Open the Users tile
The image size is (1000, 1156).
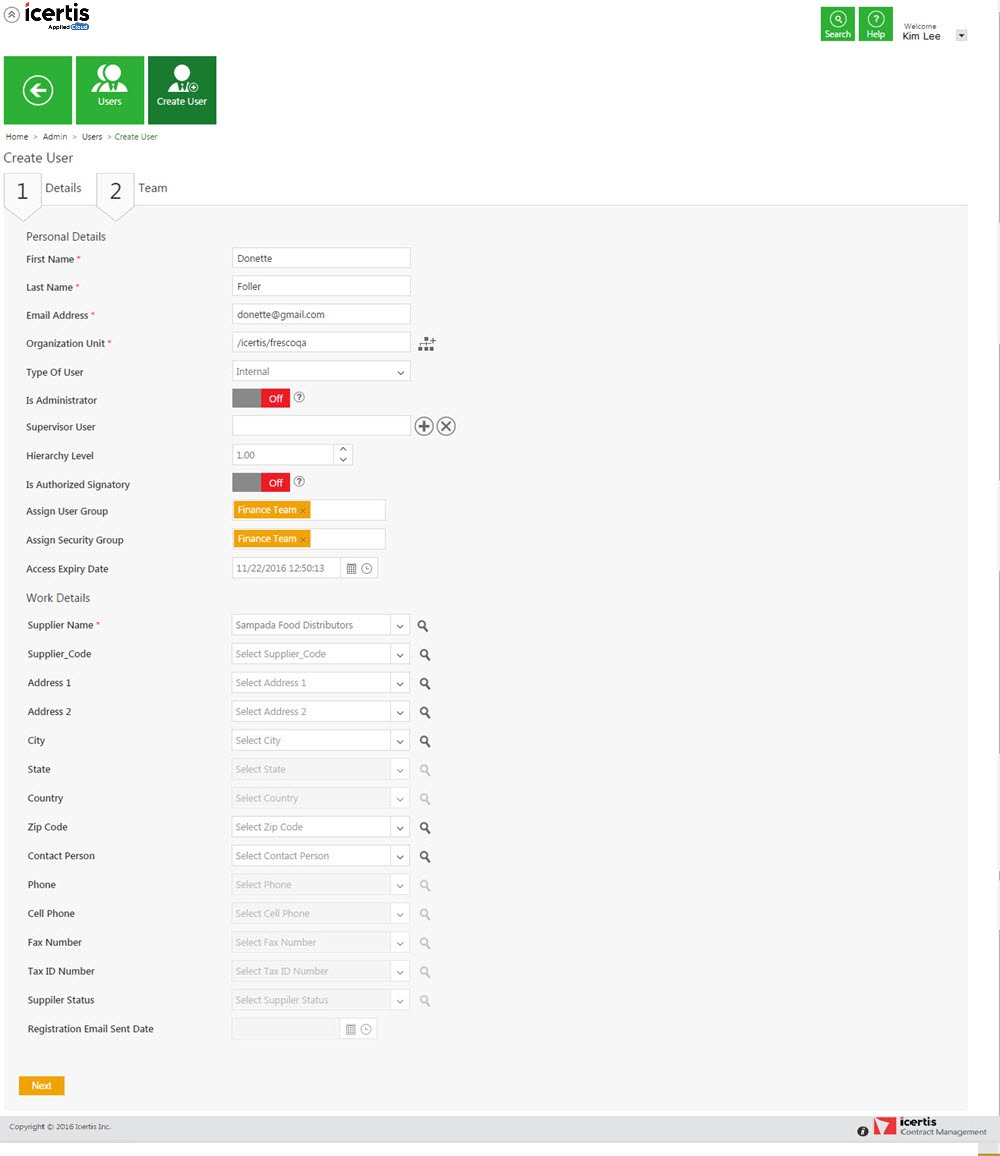(110, 91)
